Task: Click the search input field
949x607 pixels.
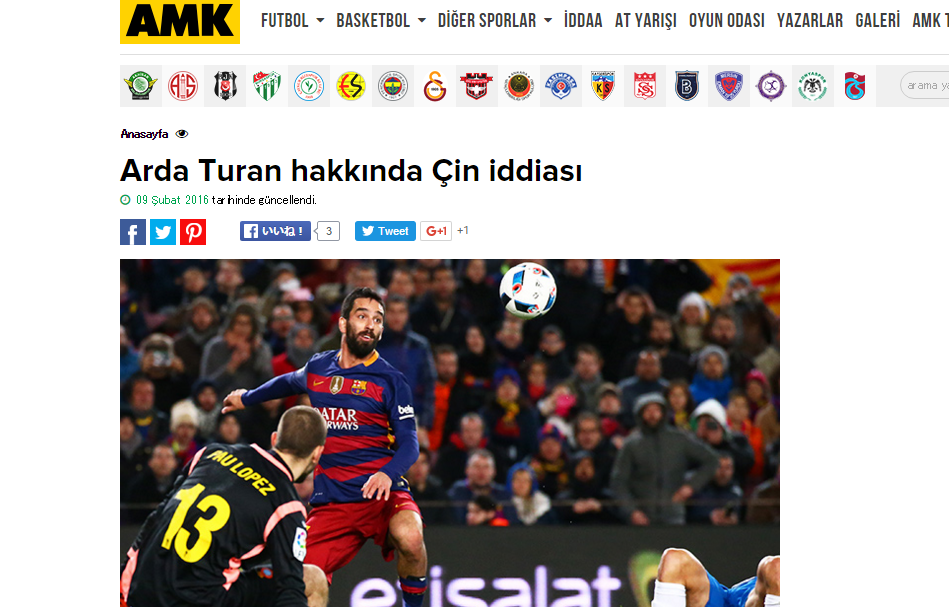Action: (925, 85)
